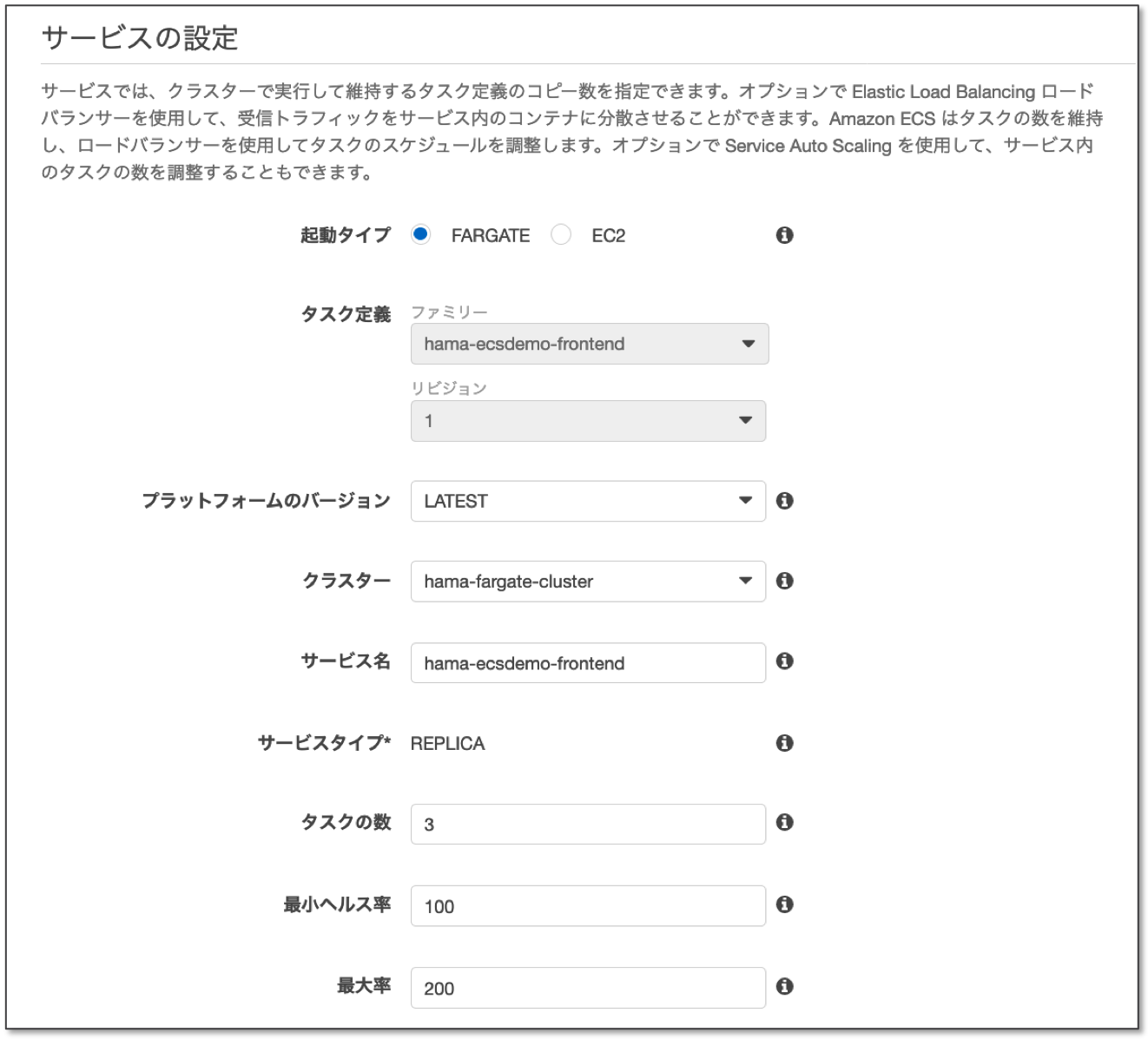
Task: Click the REPLICA service type text
Action: tap(447, 743)
